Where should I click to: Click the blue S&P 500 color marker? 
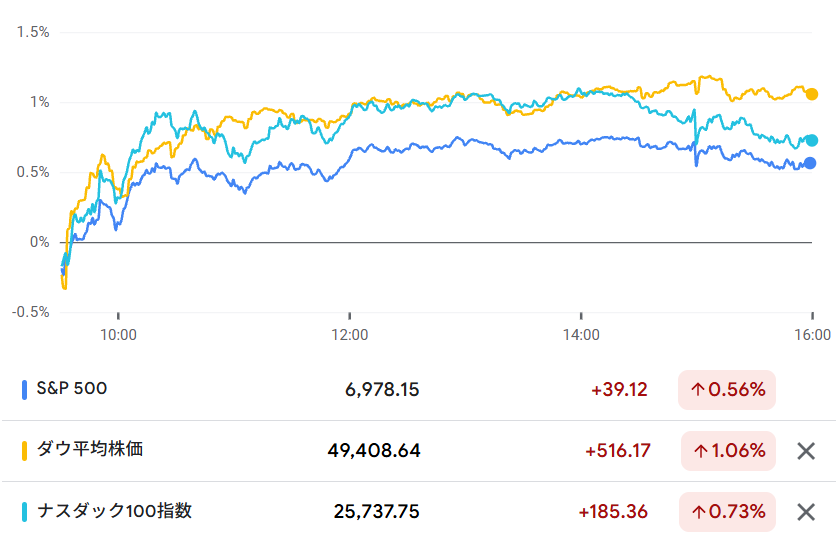[x=24, y=390]
